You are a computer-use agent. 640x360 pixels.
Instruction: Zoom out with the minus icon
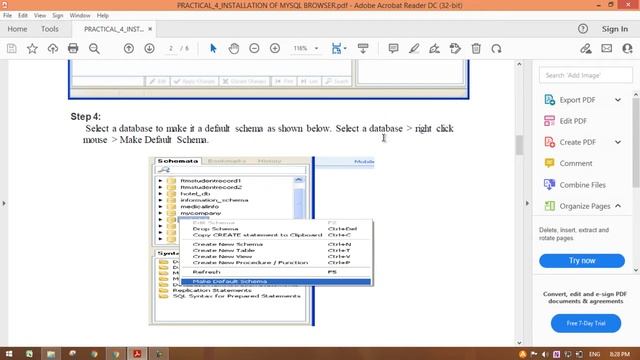254,49
